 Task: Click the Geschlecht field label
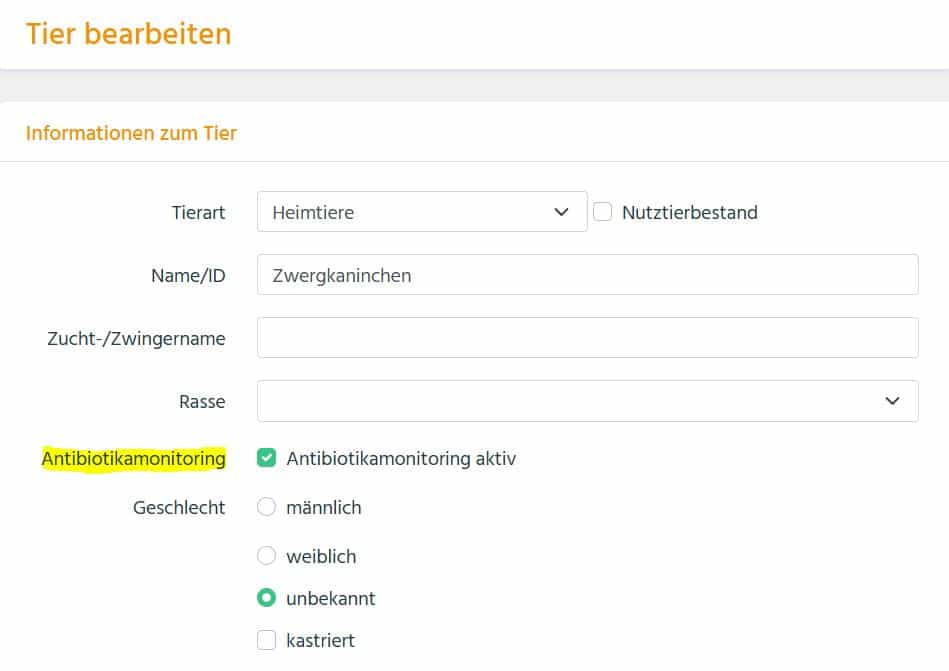click(179, 508)
